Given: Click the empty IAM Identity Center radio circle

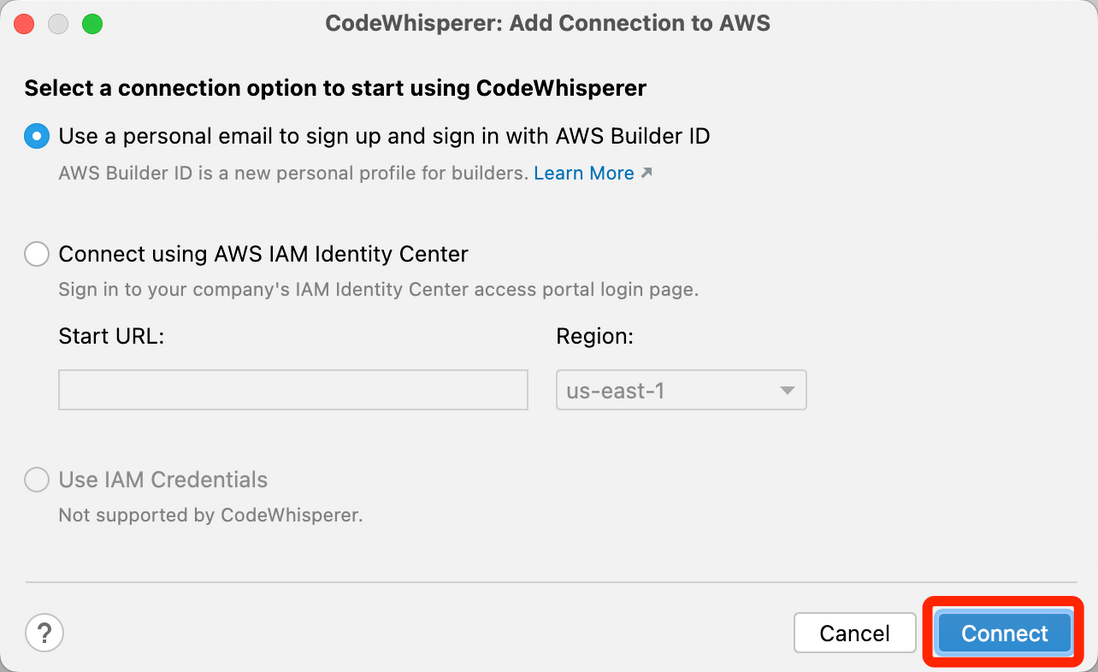Looking at the screenshot, I should (x=36, y=254).
